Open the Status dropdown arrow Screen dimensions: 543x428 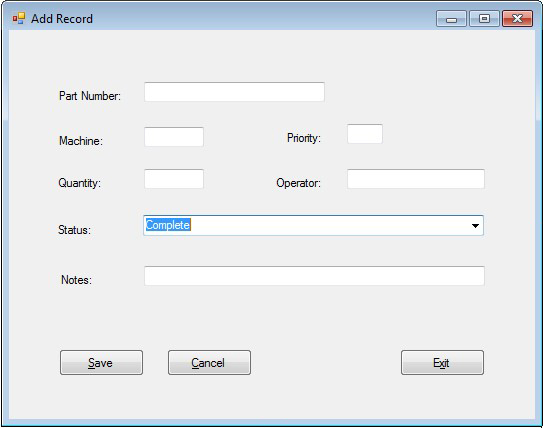[475, 226]
